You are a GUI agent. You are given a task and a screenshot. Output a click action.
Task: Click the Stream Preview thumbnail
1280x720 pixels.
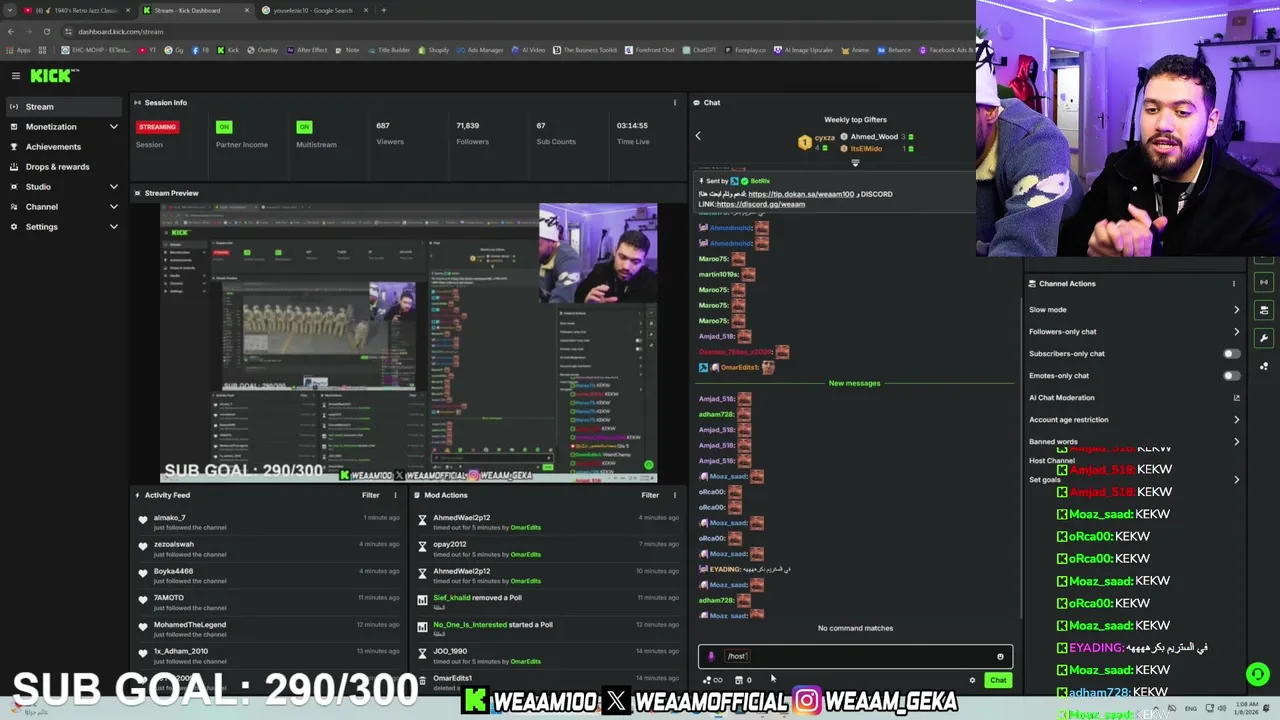[x=409, y=343]
